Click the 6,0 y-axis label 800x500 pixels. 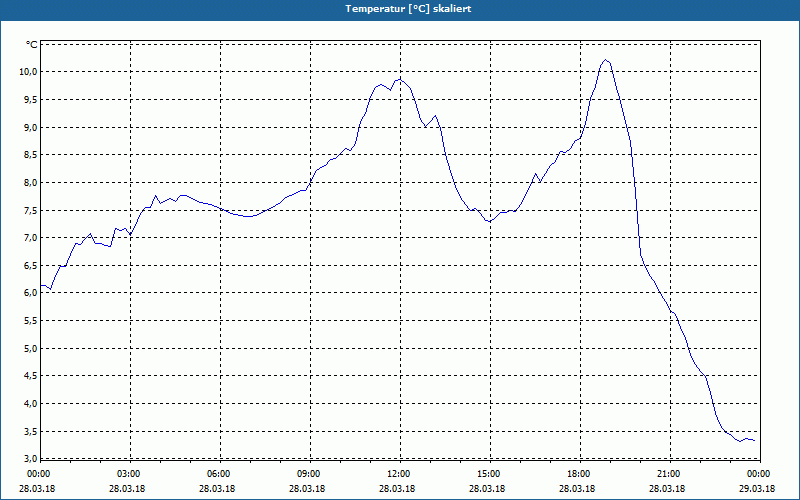pyautogui.click(x=31, y=293)
